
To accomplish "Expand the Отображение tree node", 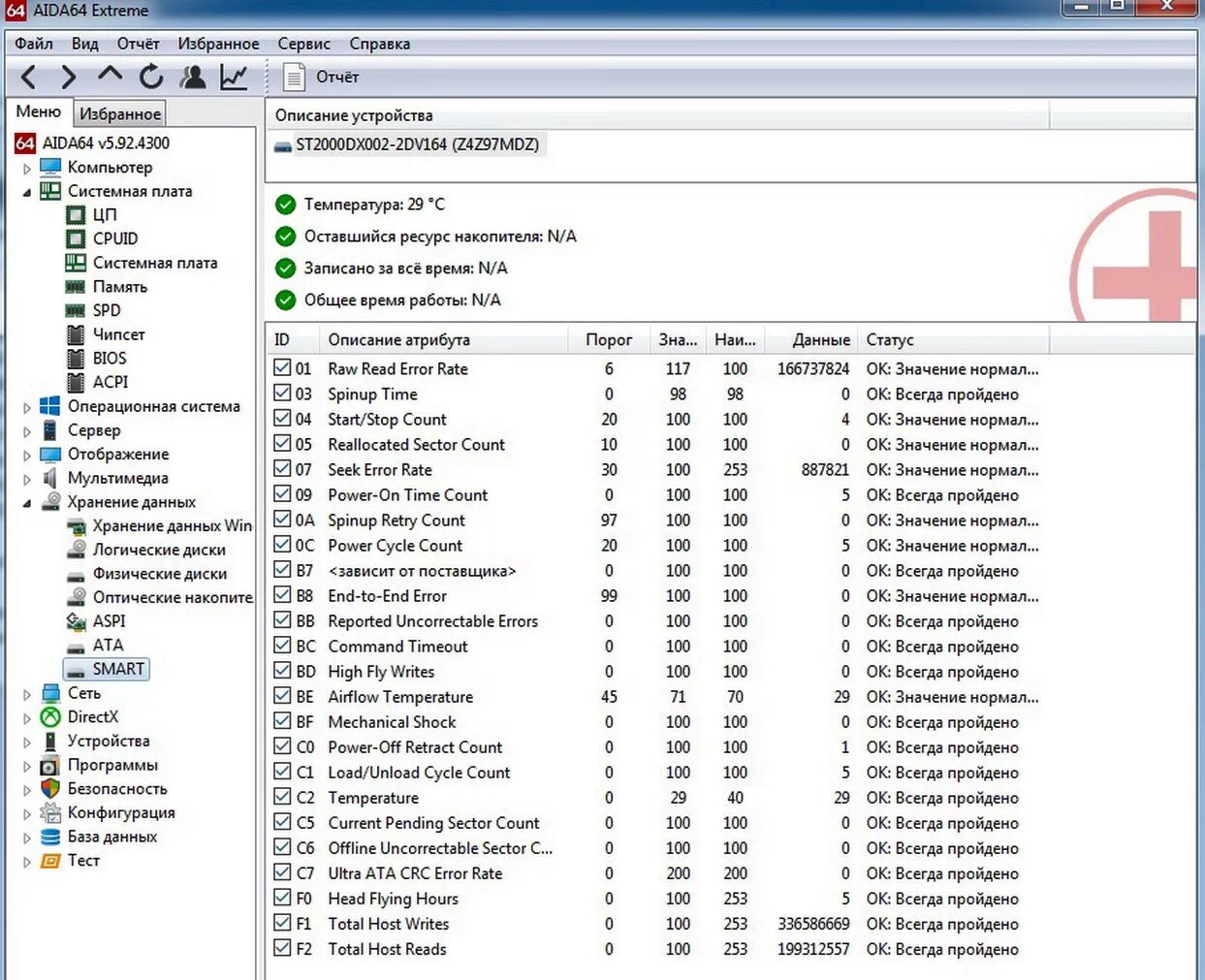I will [27, 455].
